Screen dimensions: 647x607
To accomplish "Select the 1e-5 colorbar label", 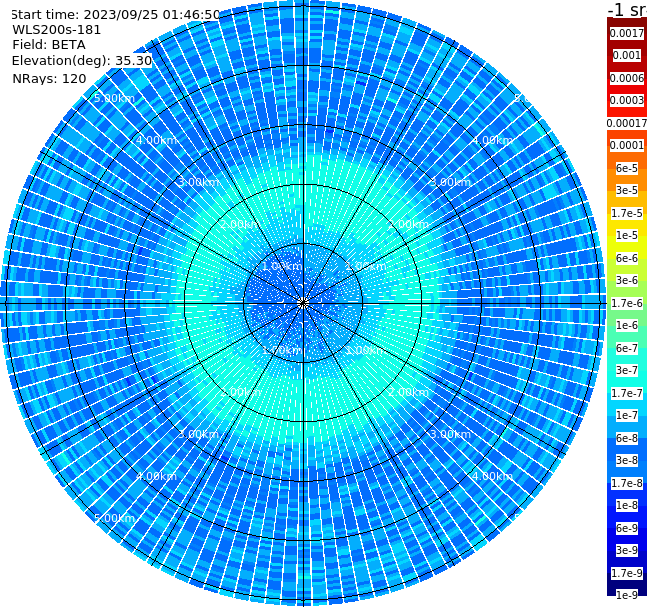I will [x=627, y=235].
